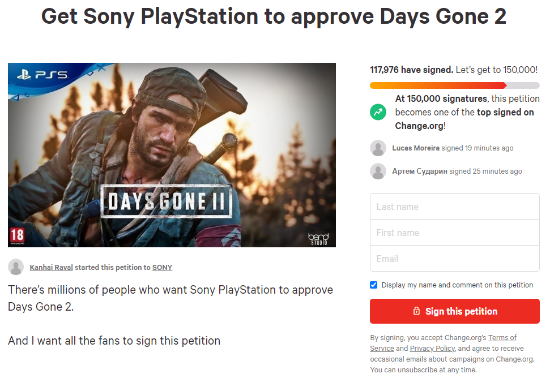Click the signature progress bar
Image resolution: width=550 pixels, height=378 pixels.
455,85
